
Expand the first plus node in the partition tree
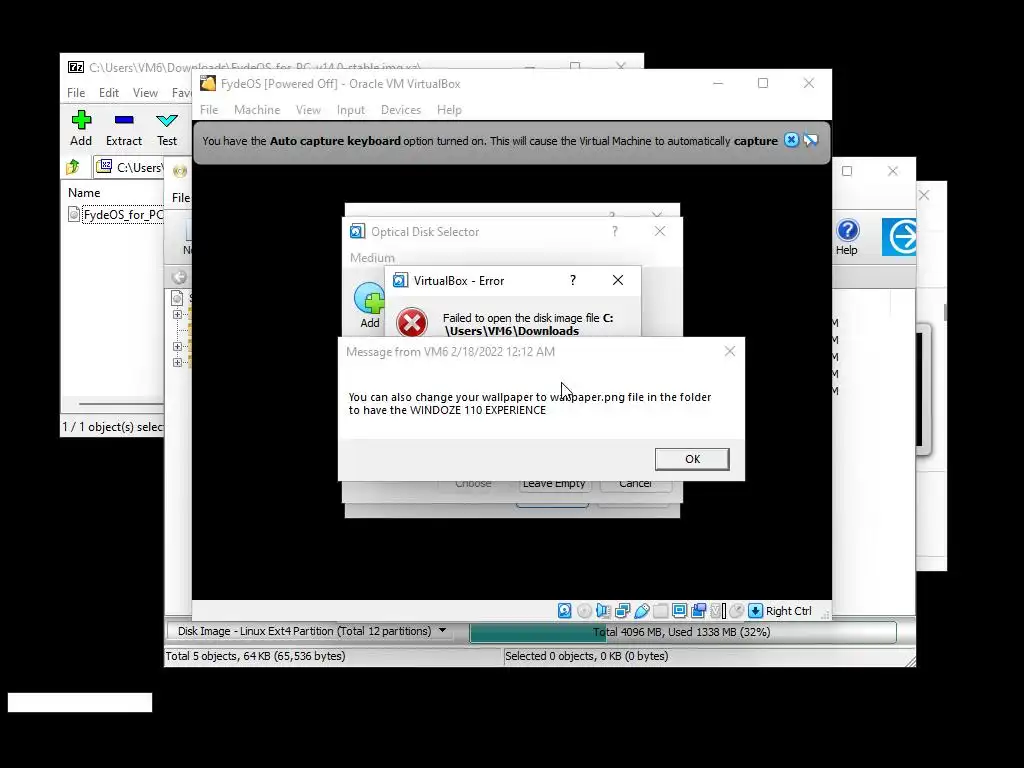coord(177,314)
